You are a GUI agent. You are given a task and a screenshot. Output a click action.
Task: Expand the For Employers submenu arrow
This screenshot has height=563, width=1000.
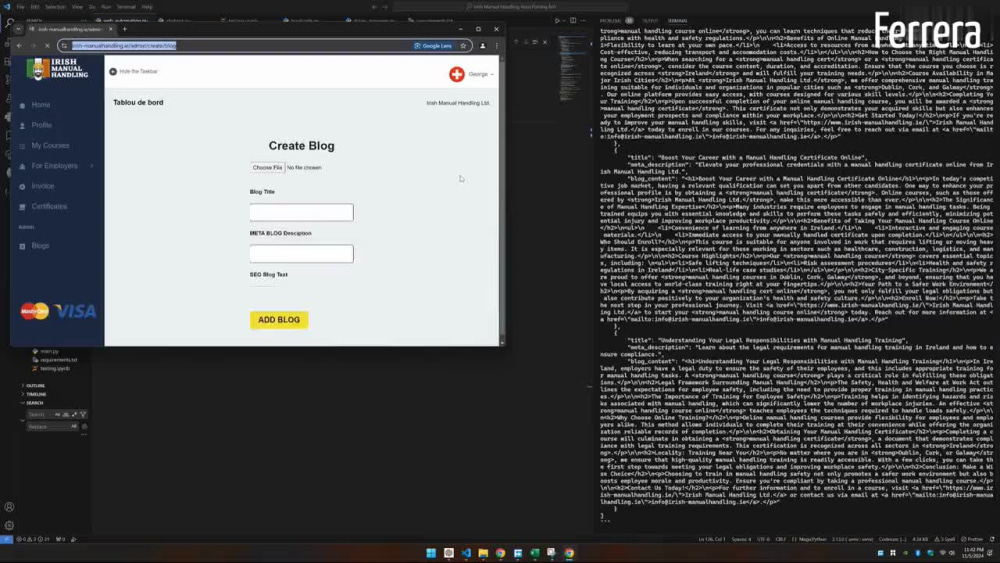pos(91,166)
